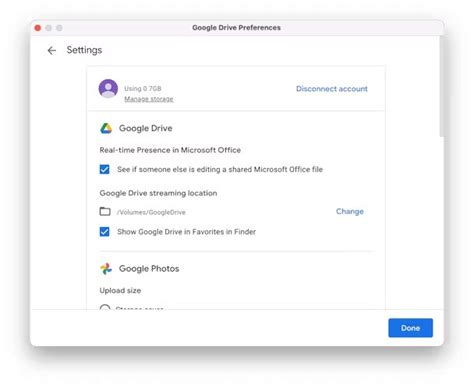The image size is (474, 386).
Task: Uncheck Show Google Drive in Favorites in Finder
Action: point(104,231)
